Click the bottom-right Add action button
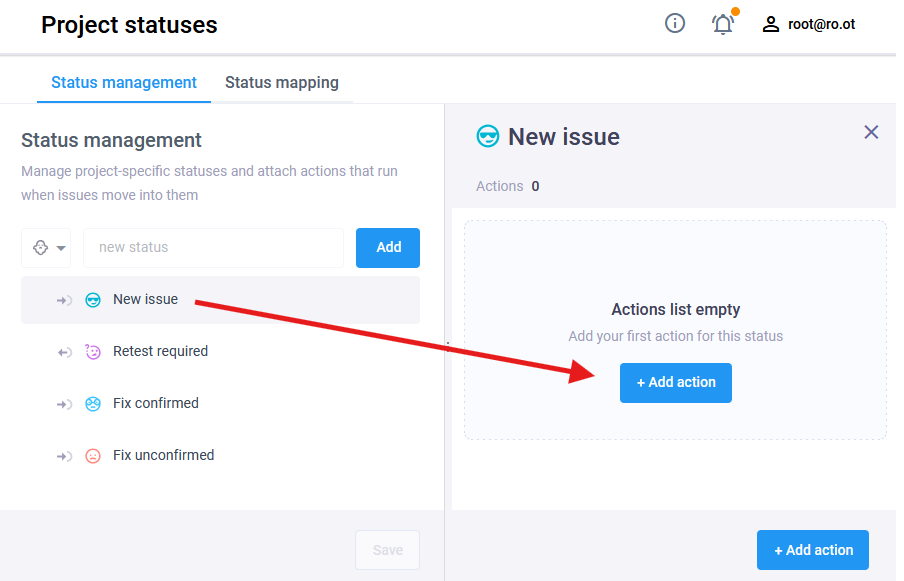Screen dimensions: 904x581 click(x=813, y=550)
